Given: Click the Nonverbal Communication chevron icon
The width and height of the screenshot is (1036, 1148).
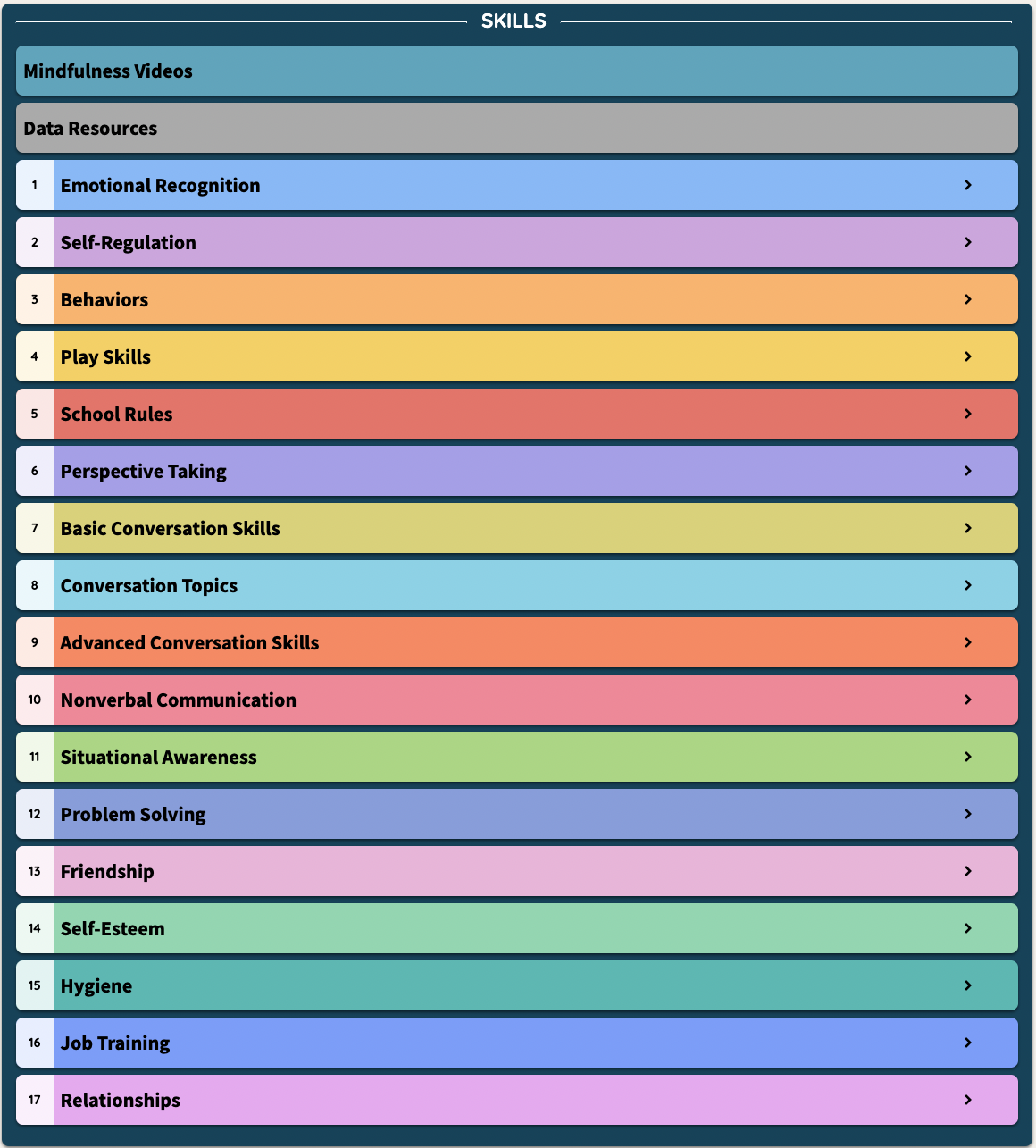Looking at the screenshot, I should (968, 700).
